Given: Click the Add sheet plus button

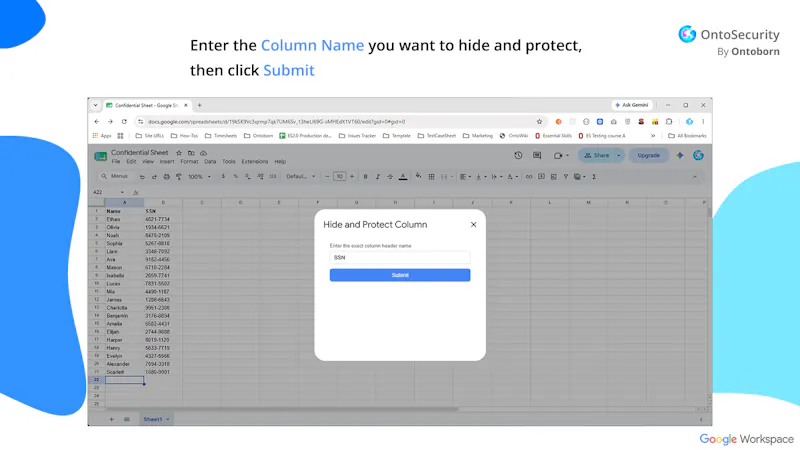Looking at the screenshot, I should pyautogui.click(x=111, y=419).
